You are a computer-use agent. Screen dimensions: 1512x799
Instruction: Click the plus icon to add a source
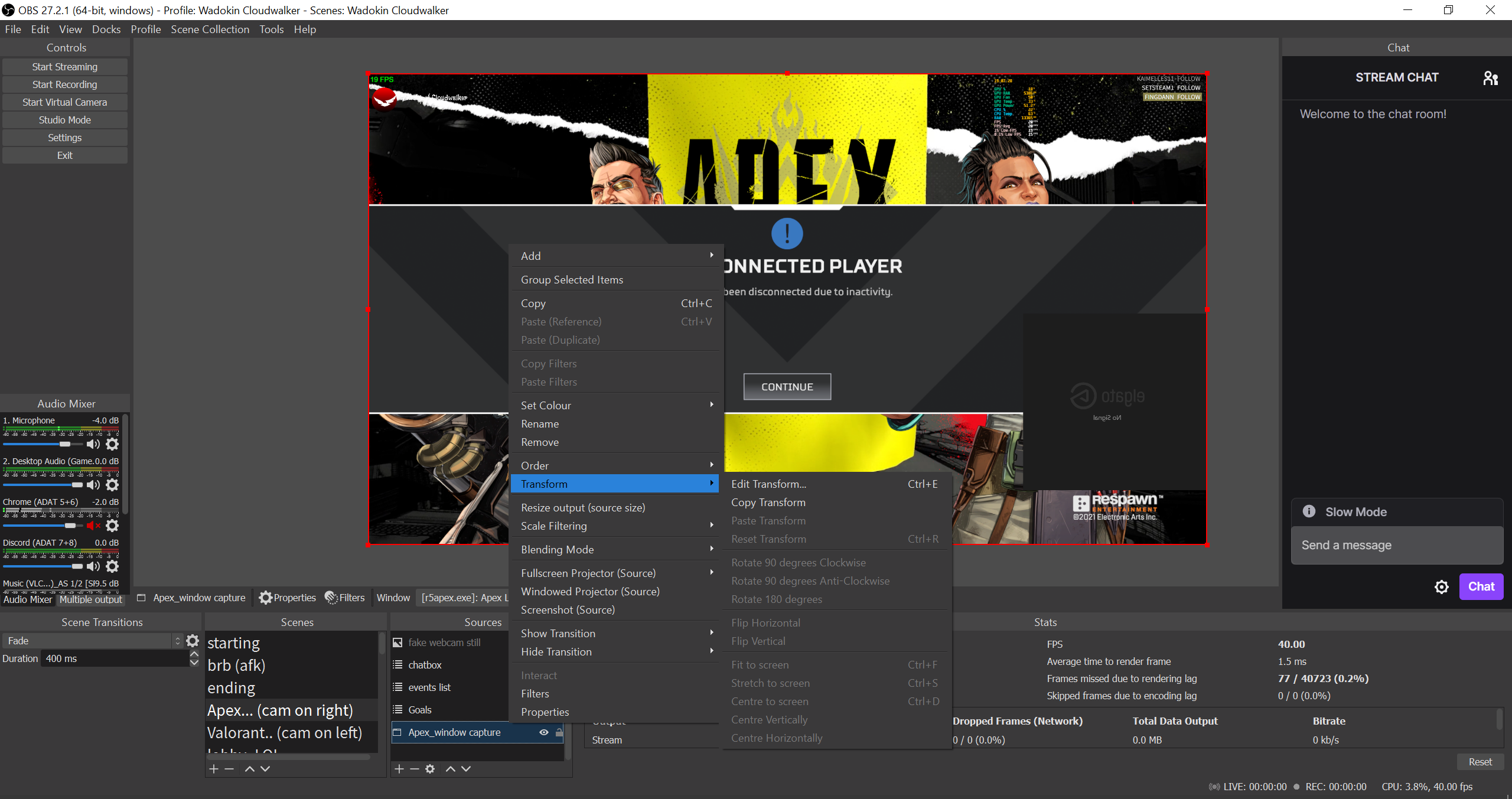point(399,768)
